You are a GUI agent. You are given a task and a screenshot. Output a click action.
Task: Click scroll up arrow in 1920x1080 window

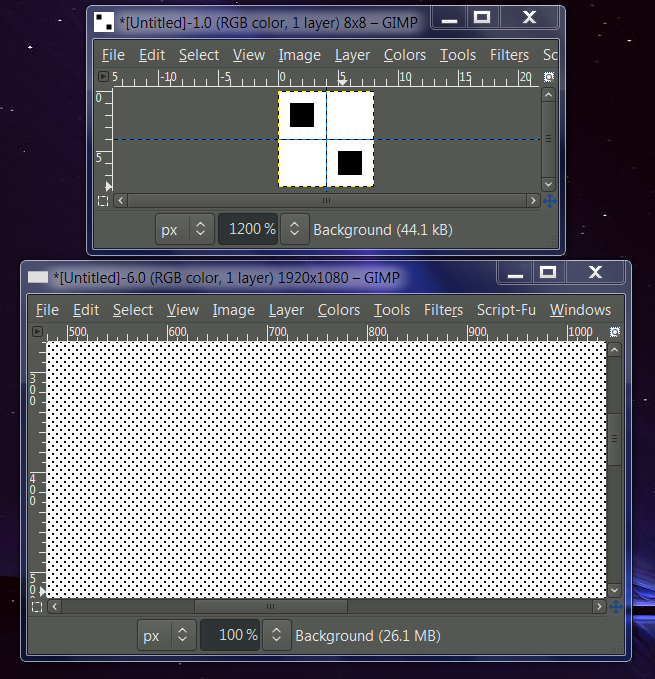tap(614, 350)
